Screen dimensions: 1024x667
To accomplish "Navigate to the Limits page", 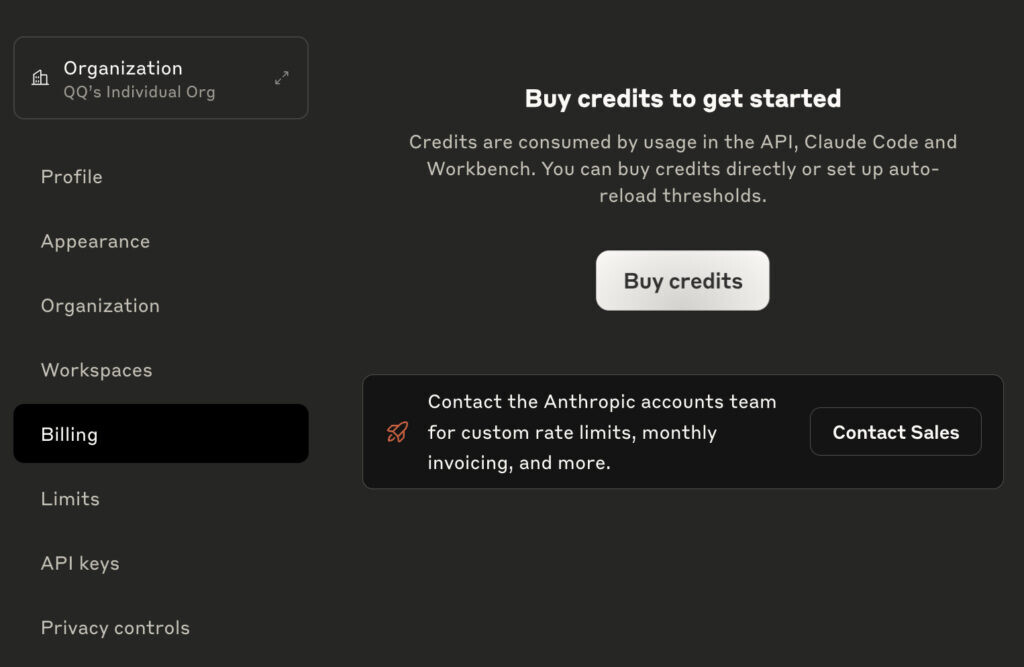I will pyautogui.click(x=70, y=499).
